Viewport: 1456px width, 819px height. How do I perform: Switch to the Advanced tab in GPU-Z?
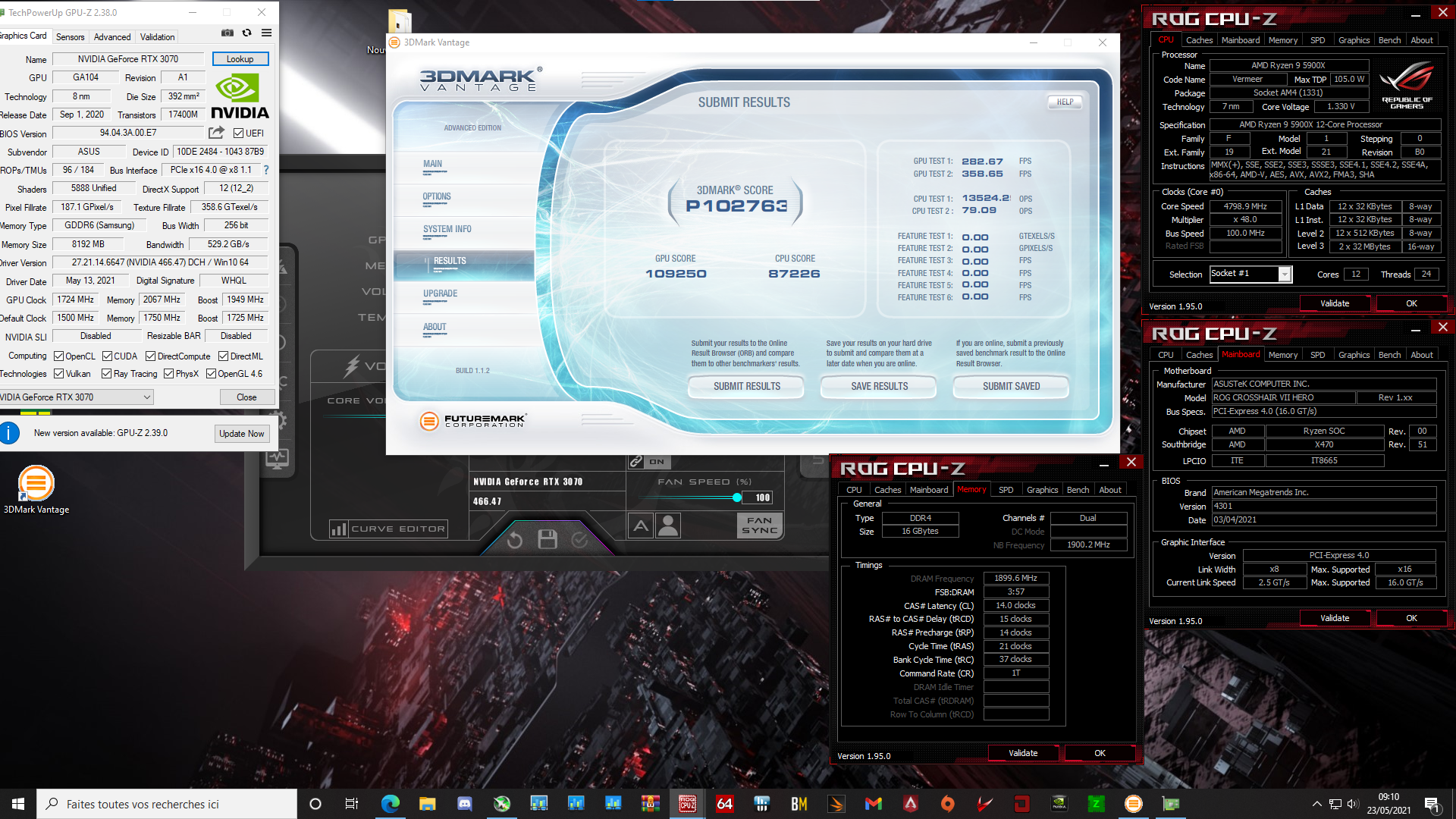(112, 37)
